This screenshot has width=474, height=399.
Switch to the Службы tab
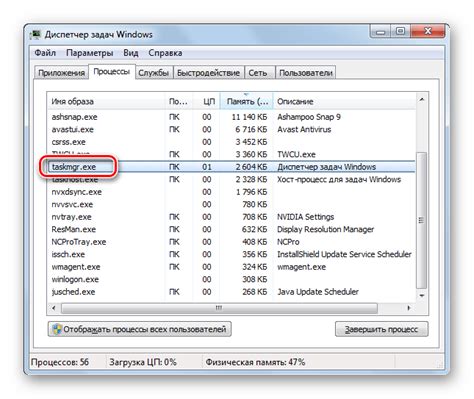click(x=154, y=73)
